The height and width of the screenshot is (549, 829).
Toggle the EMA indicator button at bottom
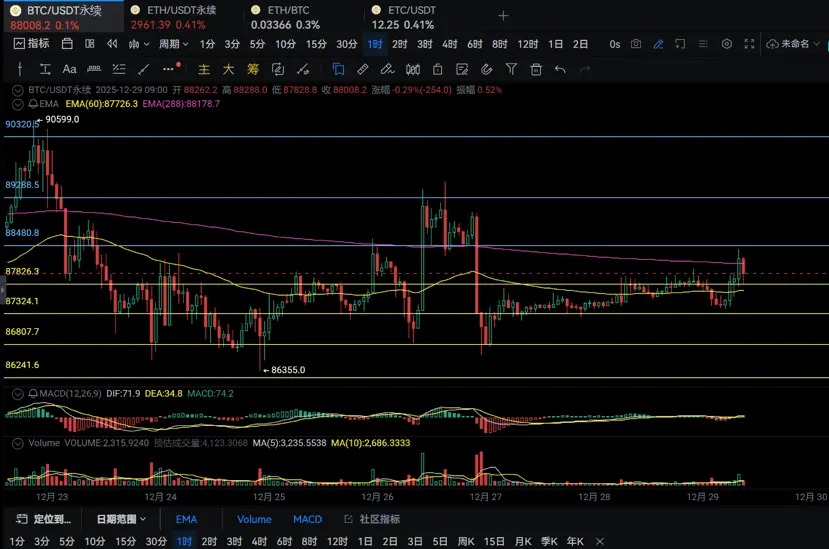coord(186,519)
